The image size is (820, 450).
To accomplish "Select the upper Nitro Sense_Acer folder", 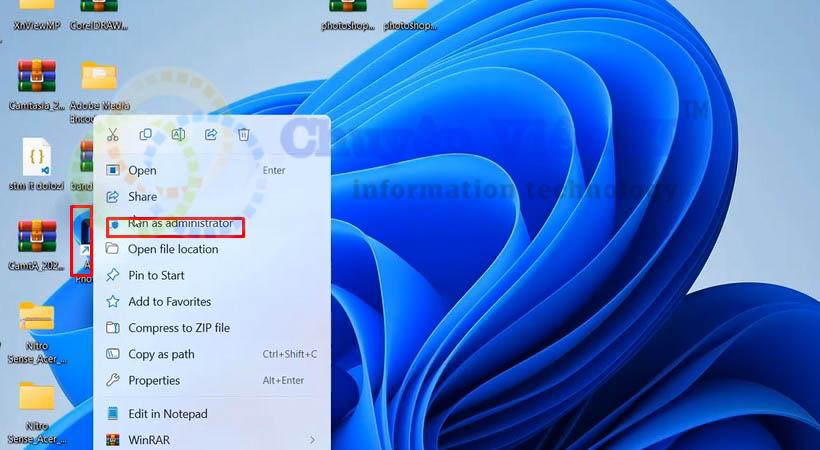I will pos(37,332).
